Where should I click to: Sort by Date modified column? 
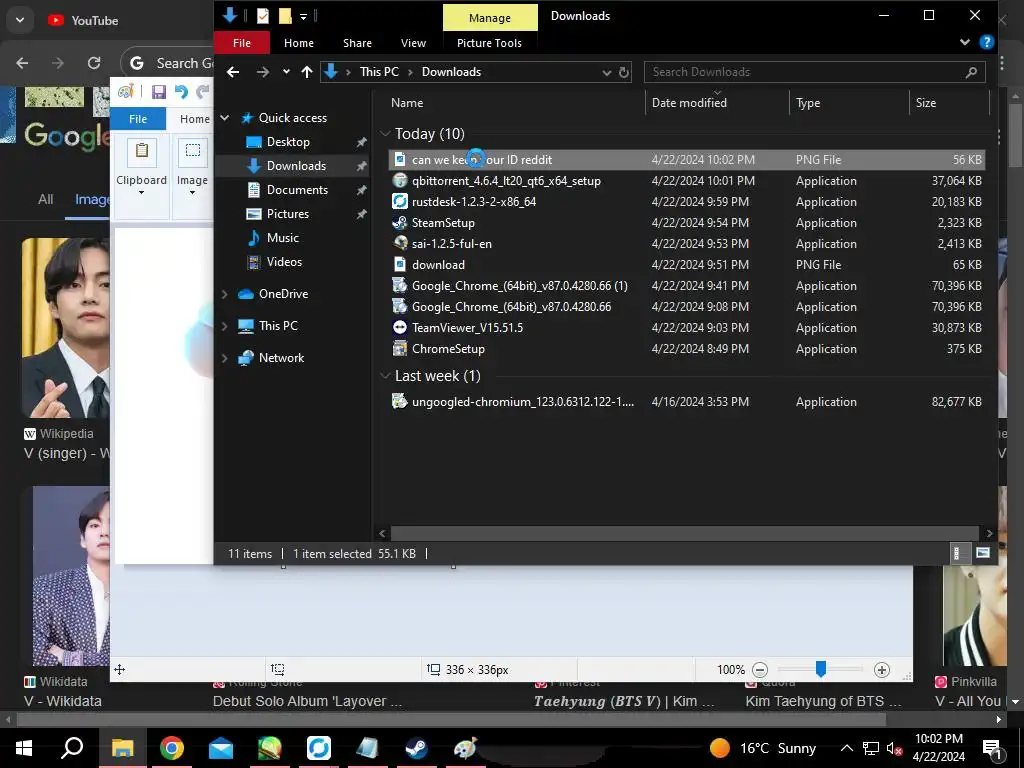(689, 103)
